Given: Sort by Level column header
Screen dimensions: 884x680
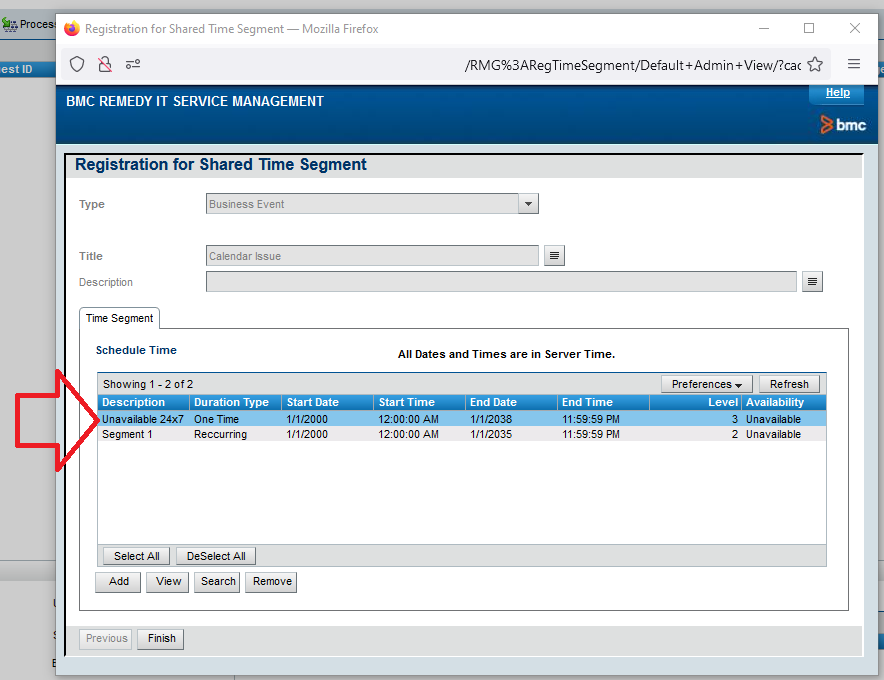Looking at the screenshot, I should click(695, 402).
